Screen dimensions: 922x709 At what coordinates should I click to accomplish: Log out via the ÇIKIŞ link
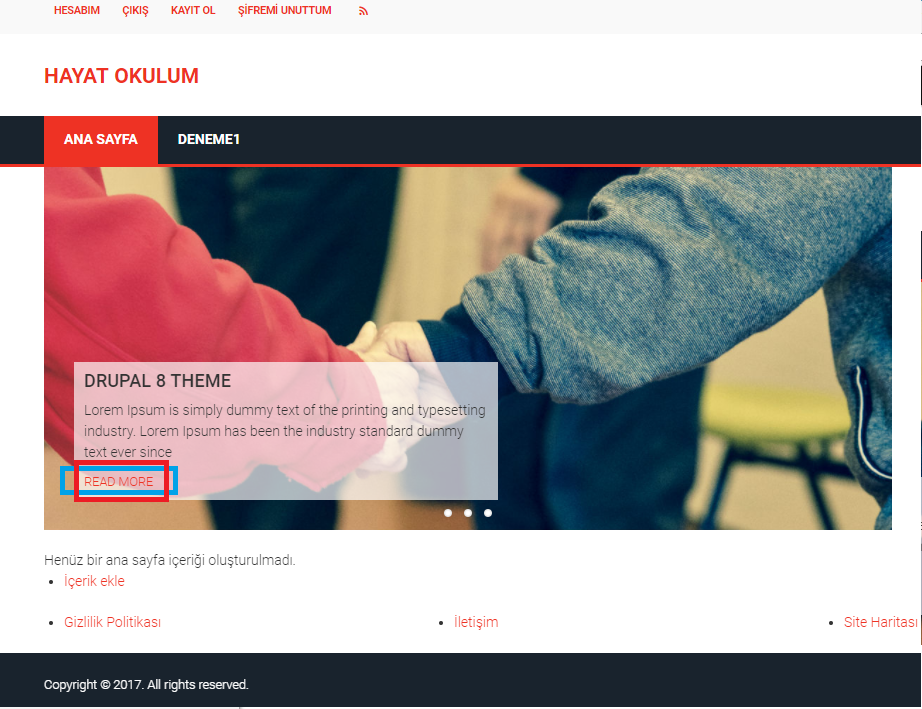pos(135,11)
